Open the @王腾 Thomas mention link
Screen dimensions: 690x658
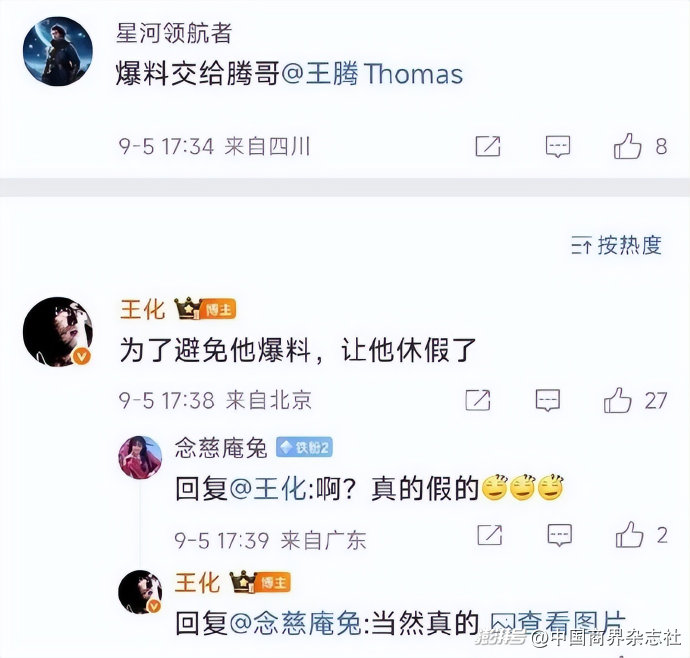click(372, 73)
